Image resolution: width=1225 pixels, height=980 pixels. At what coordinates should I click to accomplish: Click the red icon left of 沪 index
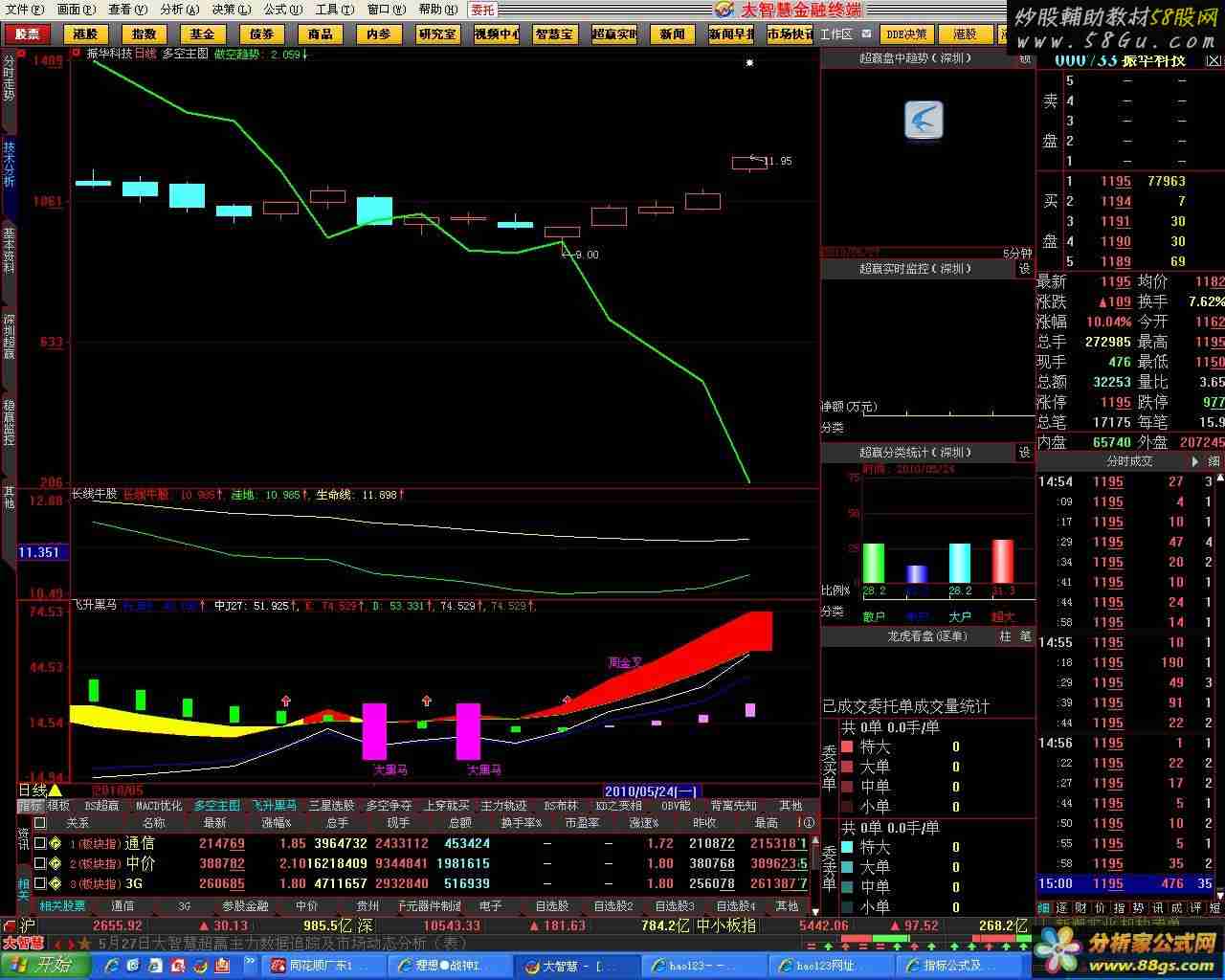click(x=10, y=925)
